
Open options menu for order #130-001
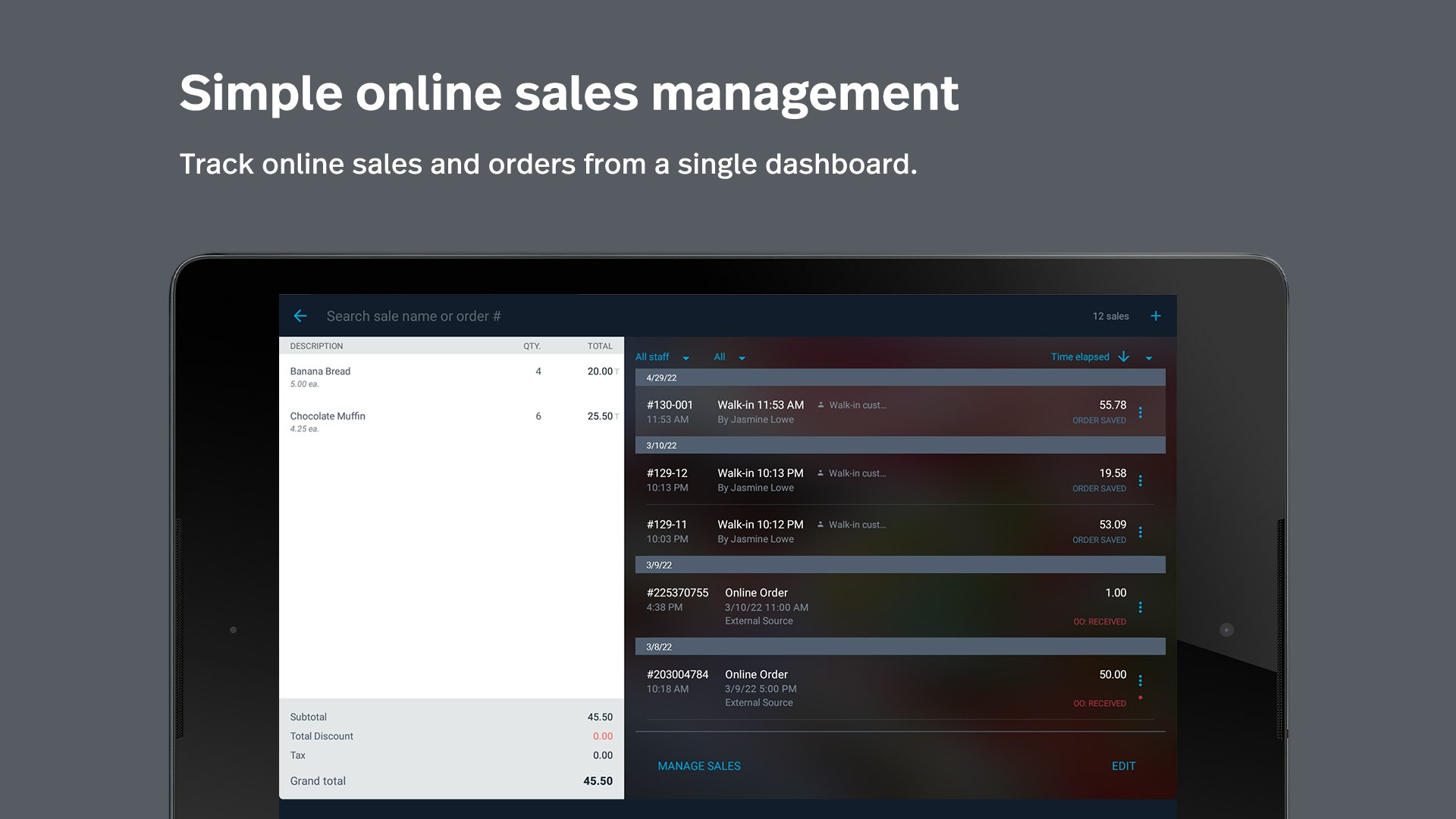[1140, 413]
